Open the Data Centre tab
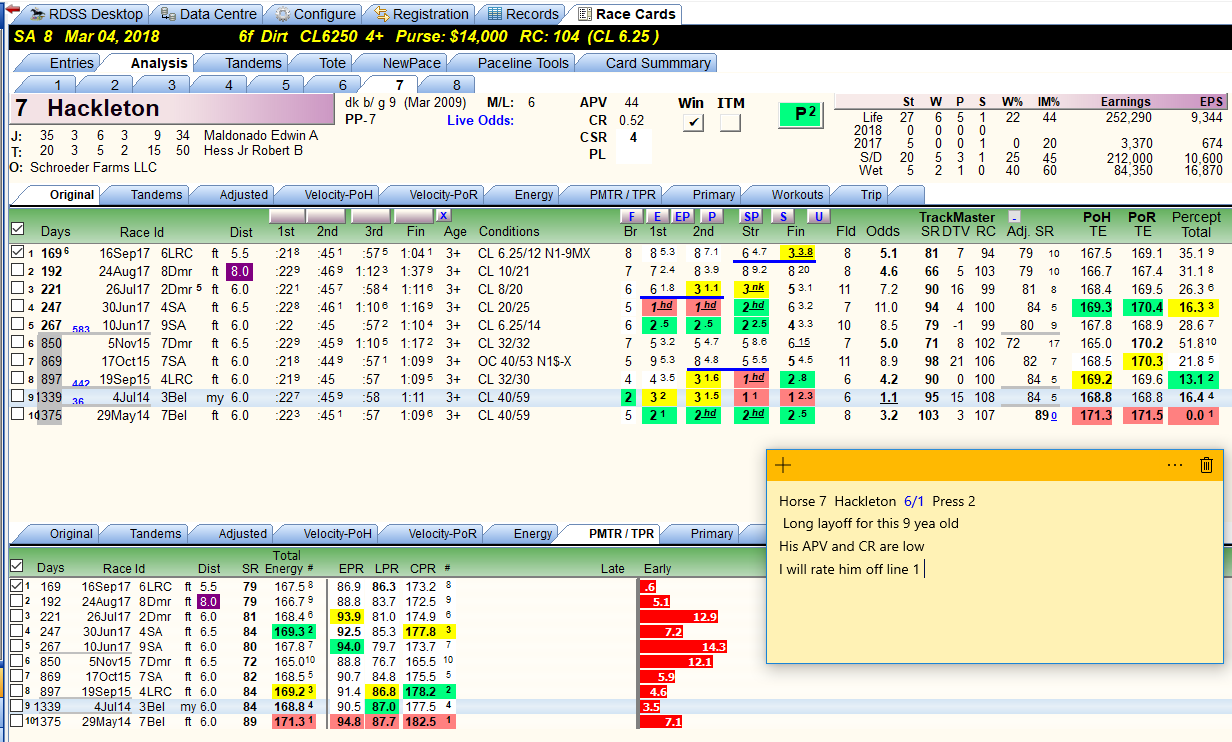The width and height of the screenshot is (1232, 742). [x=208, y=14]
